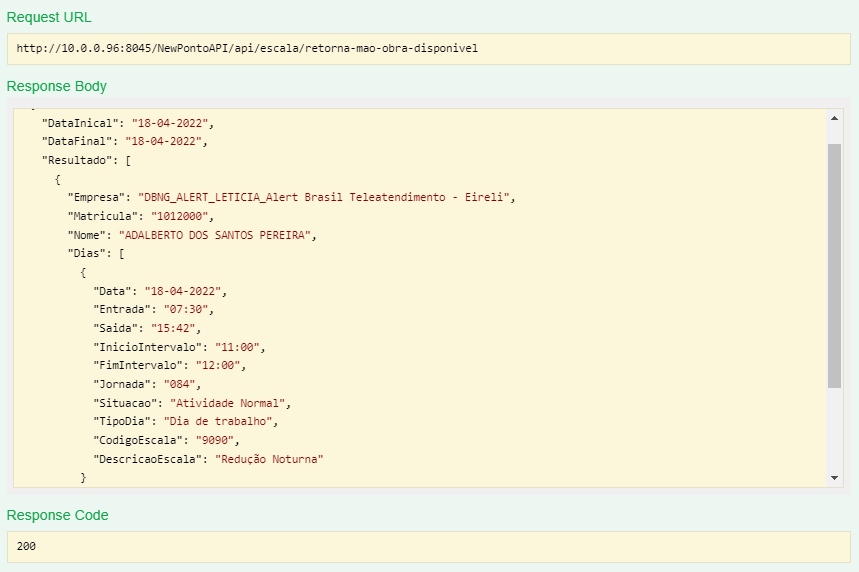Screen dimensions: 859x572
Task: Click the Empresa value DBNG_ALERT_LETICIA string
Action: (326, 197)
